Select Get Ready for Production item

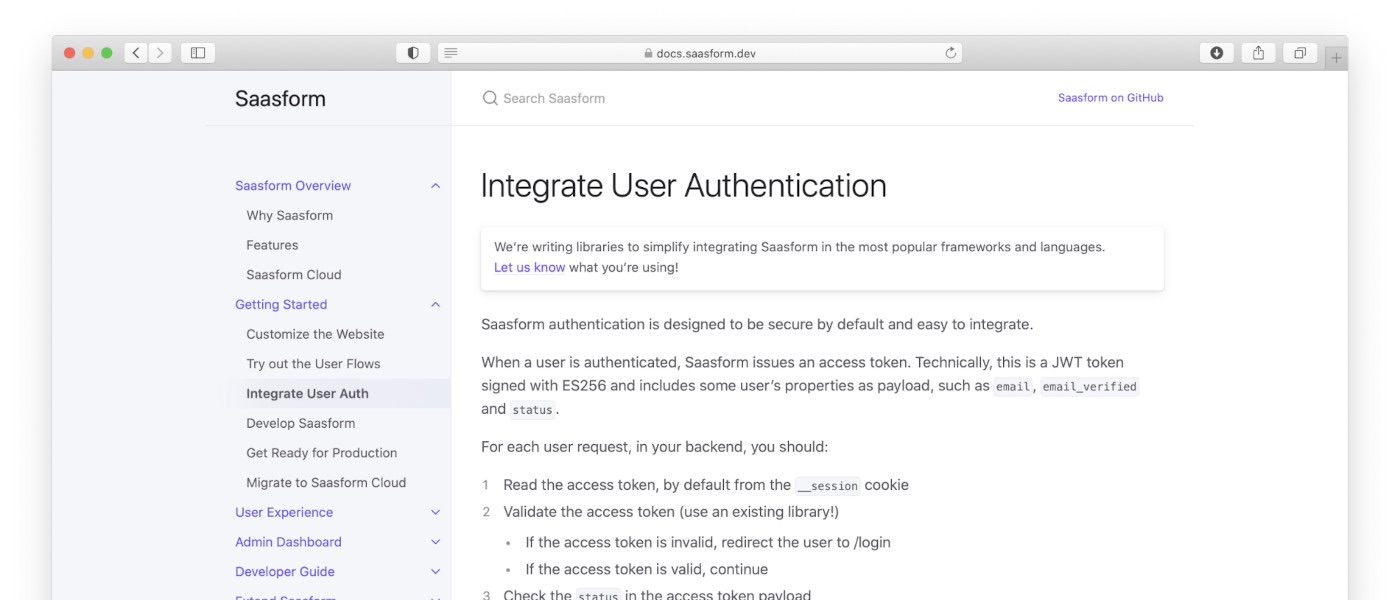click(321, 453)
